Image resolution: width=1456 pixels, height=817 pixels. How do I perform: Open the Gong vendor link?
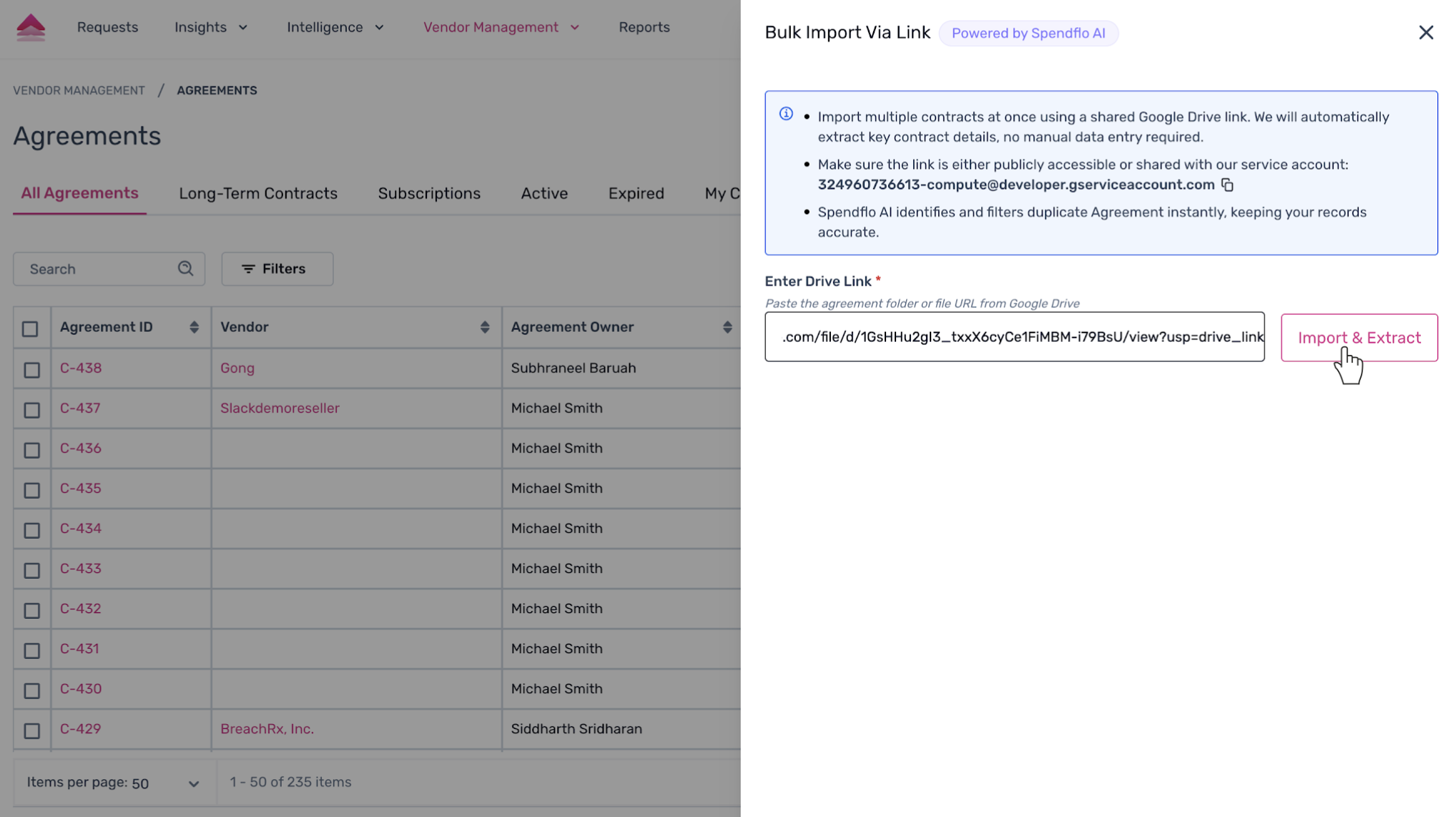(237, 368)
